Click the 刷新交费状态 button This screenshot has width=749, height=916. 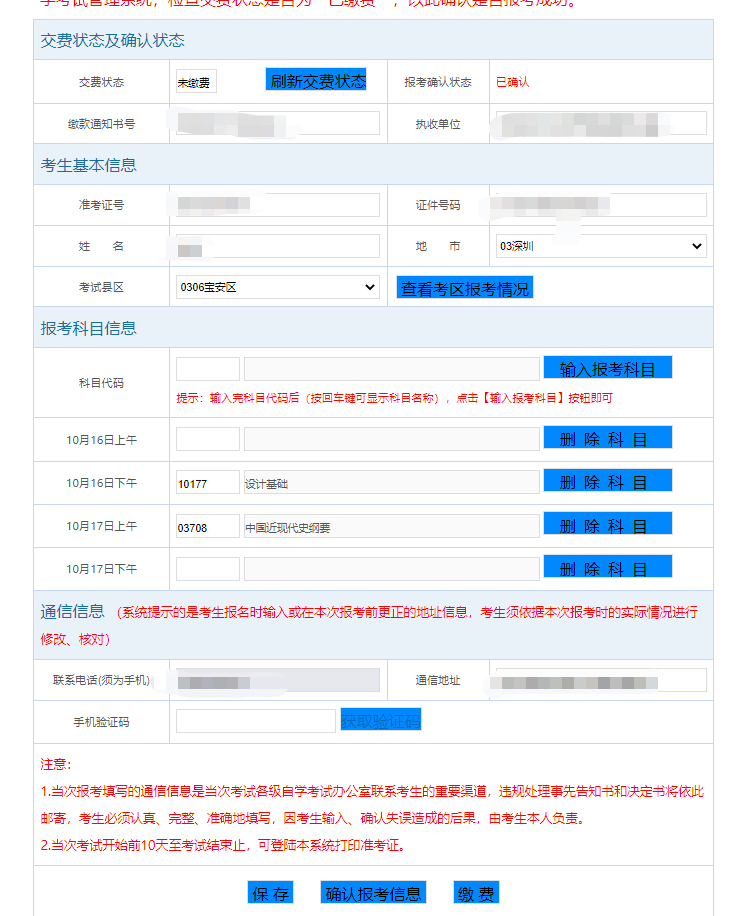pyautogui.click(x=316, y=81)
